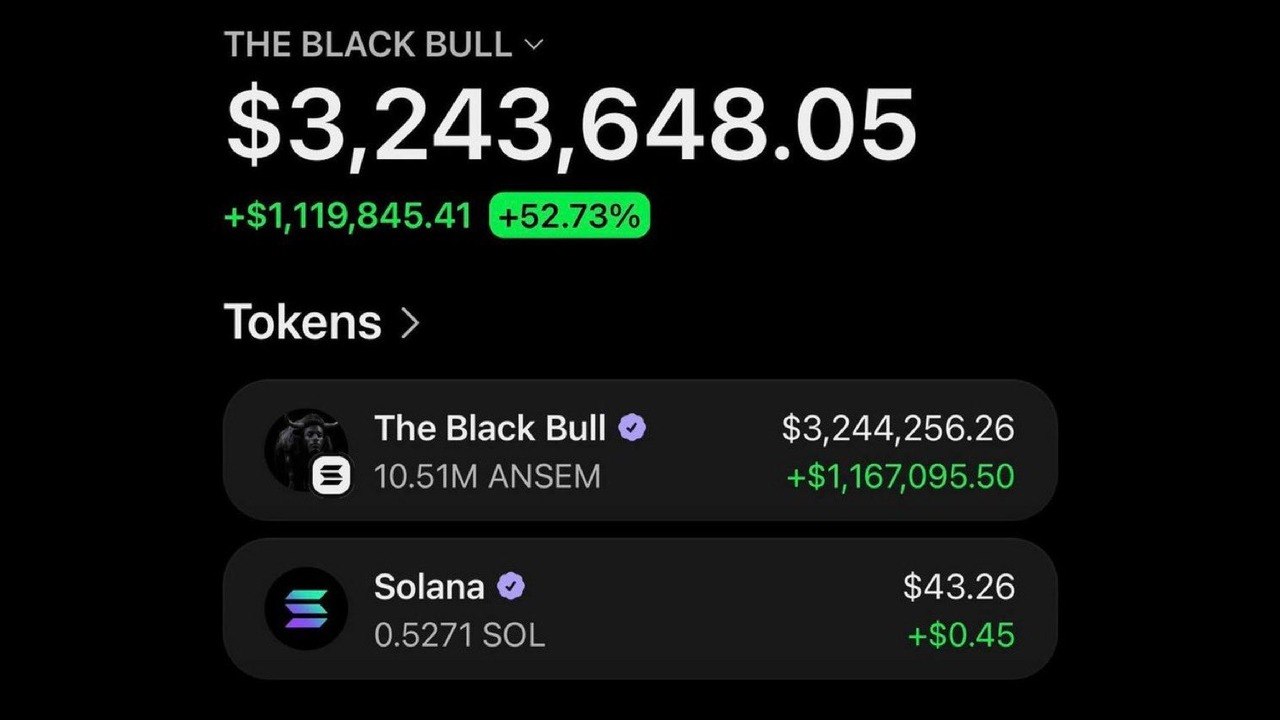Click The Black Bull token avatar
This screenshot has width=1280, height=720.
pyautogui.click(x=306, y=448)
